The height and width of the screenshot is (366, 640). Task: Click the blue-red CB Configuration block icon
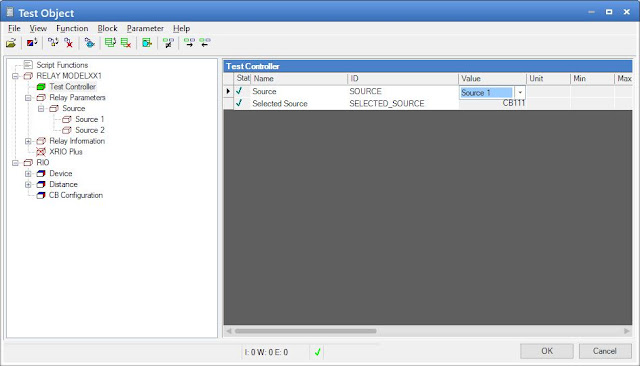pos(41,195)
